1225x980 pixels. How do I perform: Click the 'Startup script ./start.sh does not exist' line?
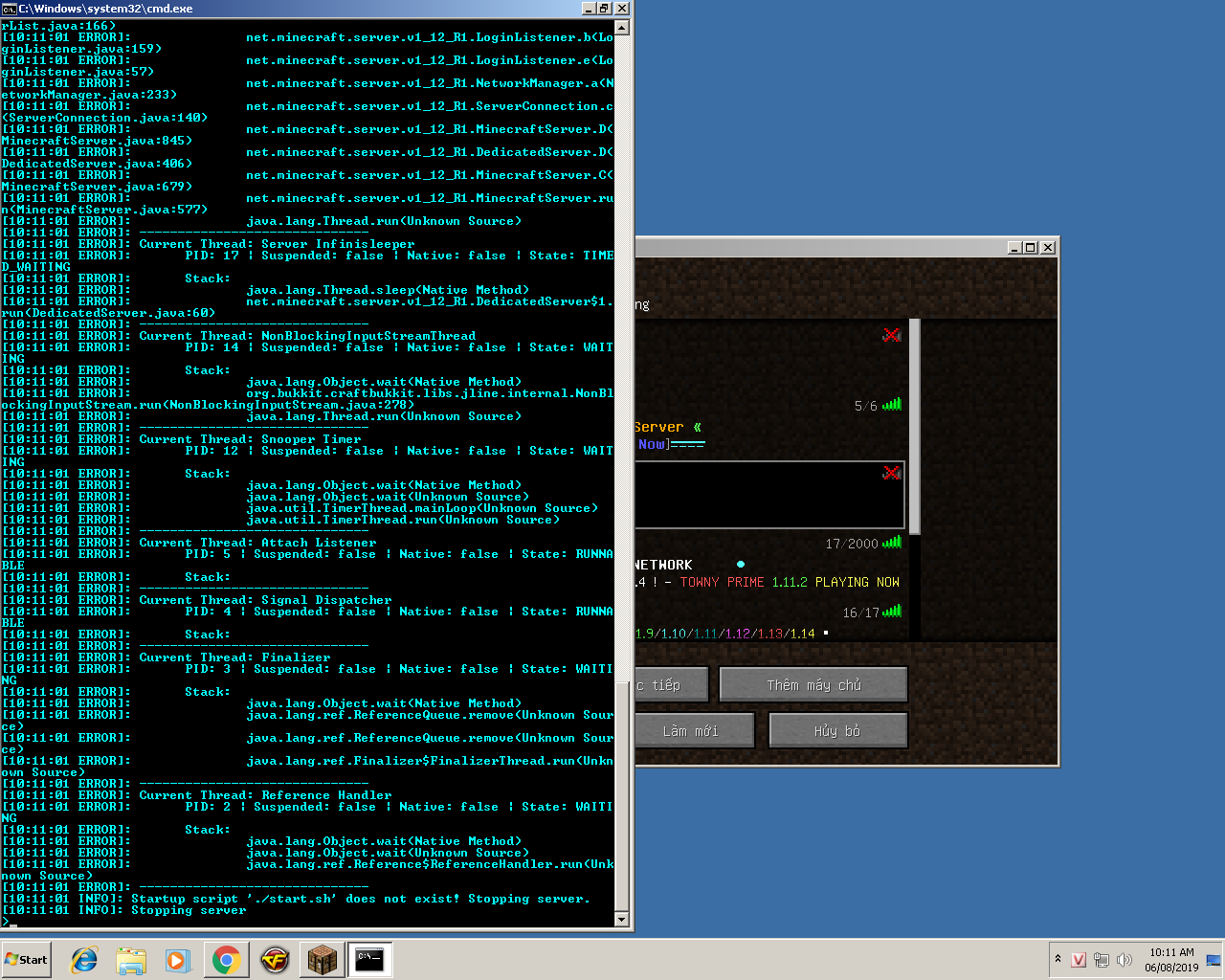coord(296,899)
